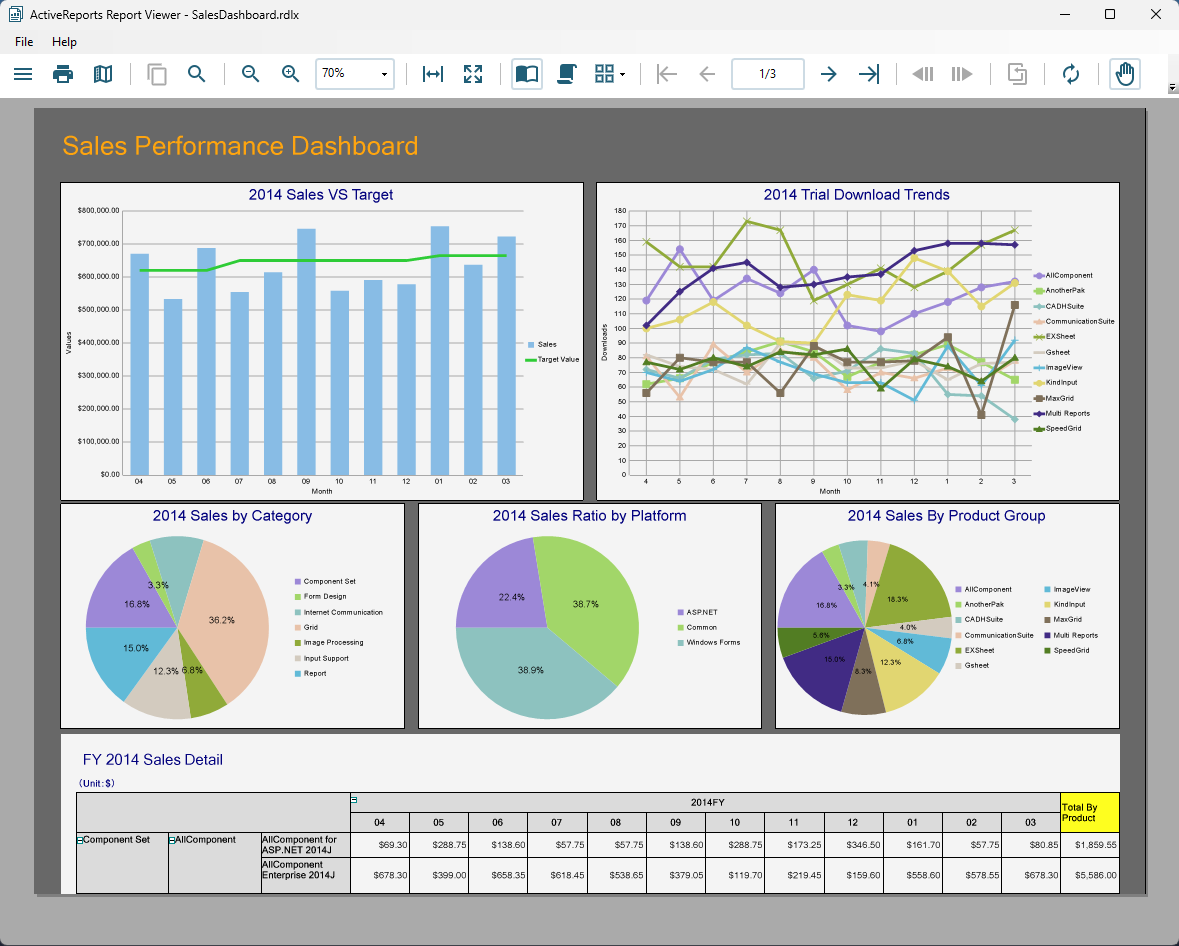The height and width of the screenshot is (946, 1179).
Task: Minimize the Report Viewer window
Action: point(1065,14)
